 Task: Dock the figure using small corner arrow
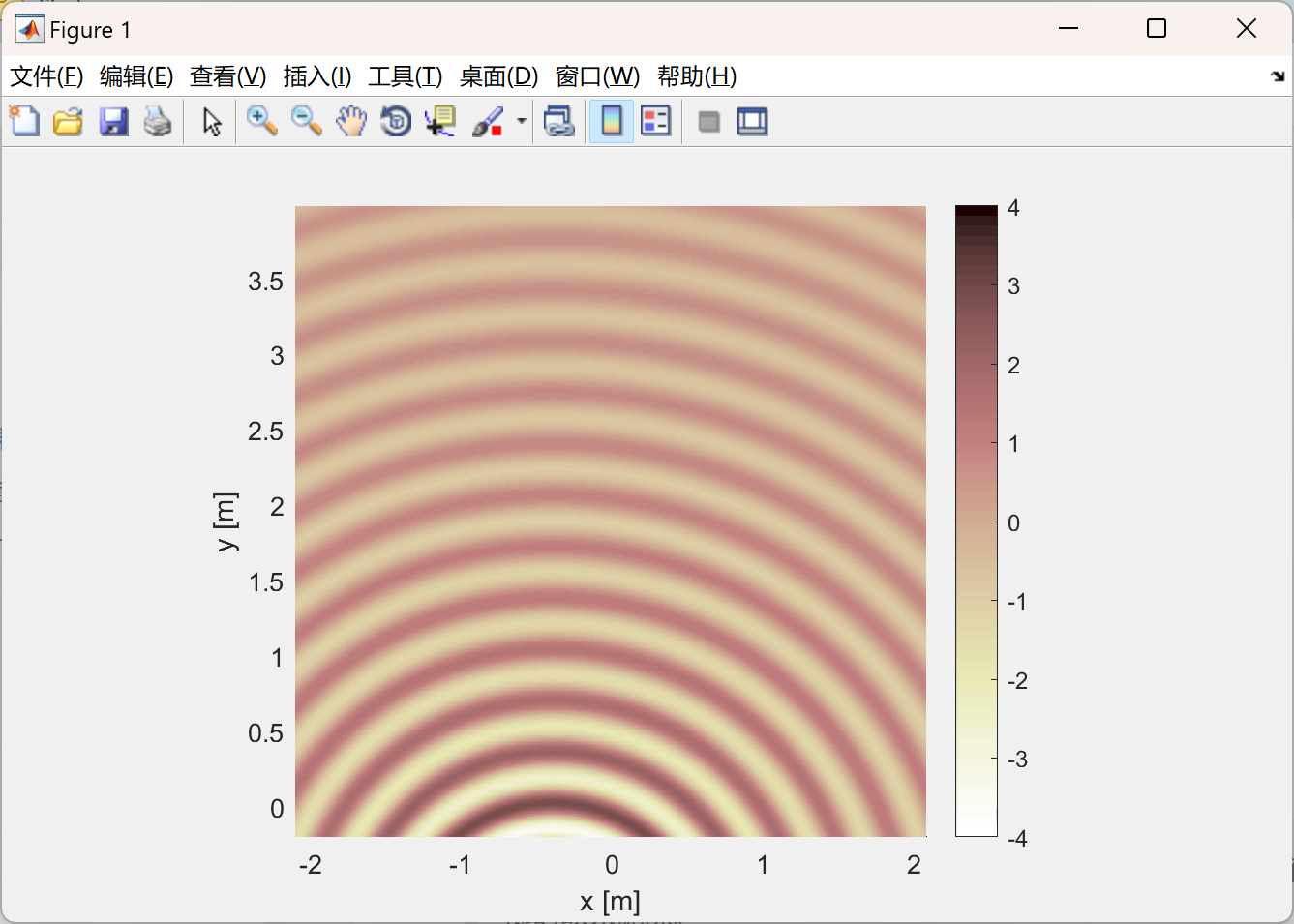[x=1278, y=76]
